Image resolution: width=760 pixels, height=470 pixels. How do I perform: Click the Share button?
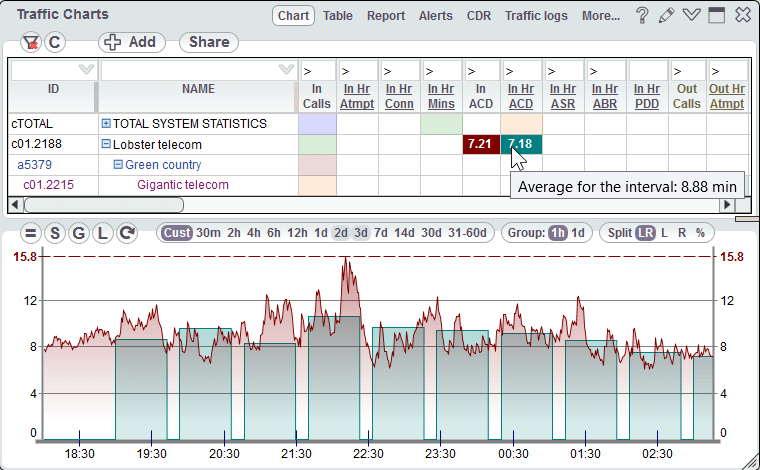click(208, 42)
